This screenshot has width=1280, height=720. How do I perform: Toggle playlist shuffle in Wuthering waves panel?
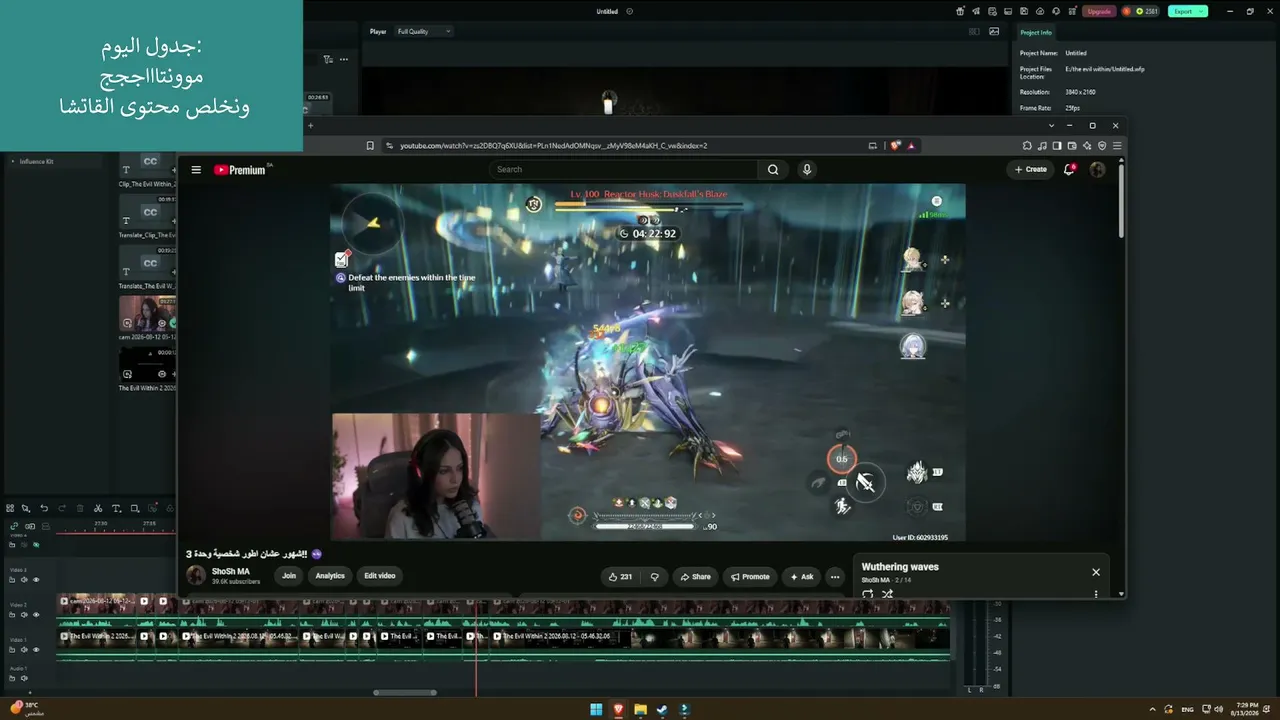(x=887, y=594)
